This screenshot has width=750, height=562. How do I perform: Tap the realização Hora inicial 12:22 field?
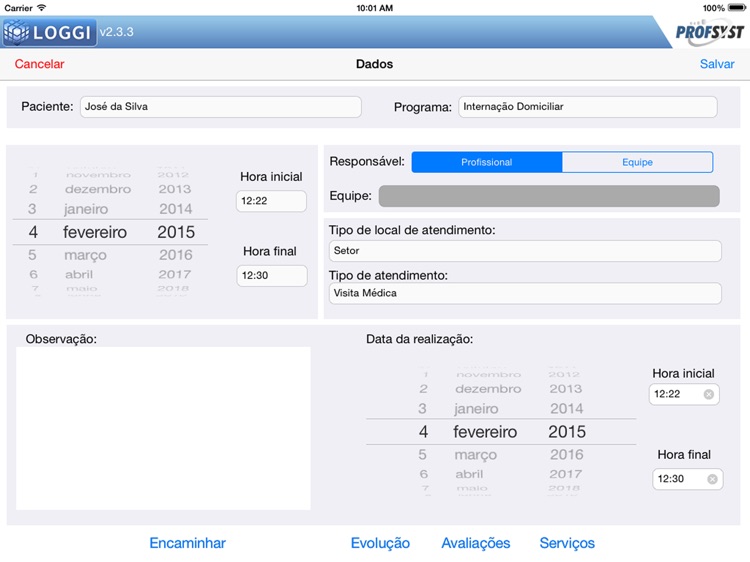pos(684,394)
